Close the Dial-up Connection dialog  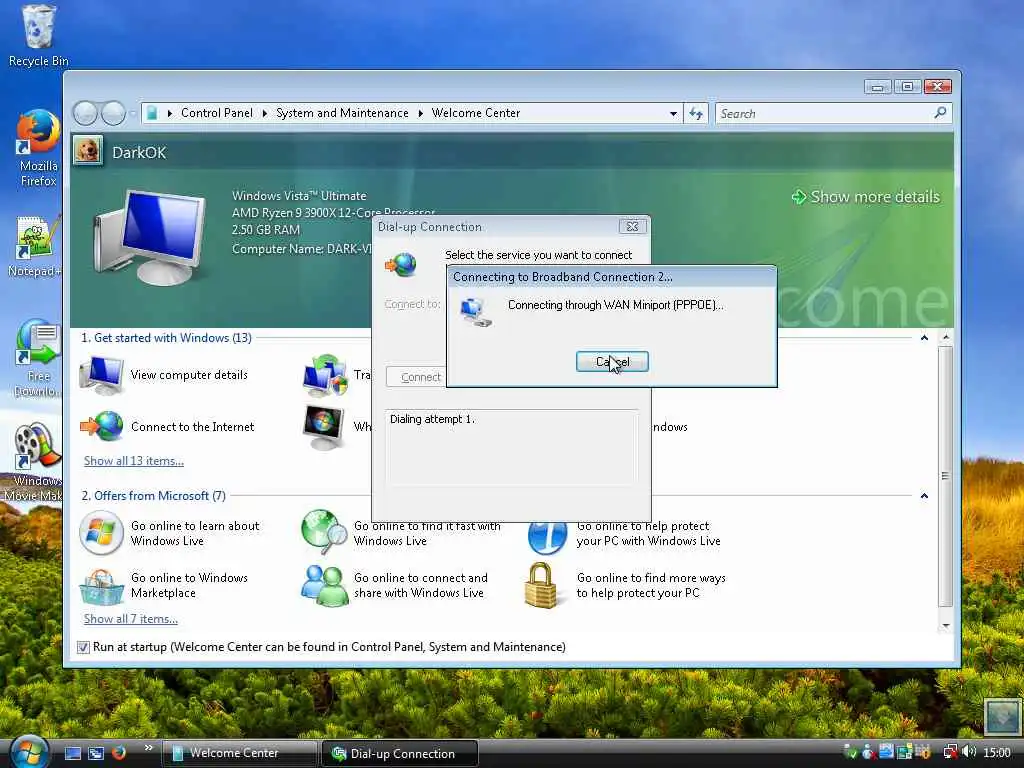coord(632,227)
